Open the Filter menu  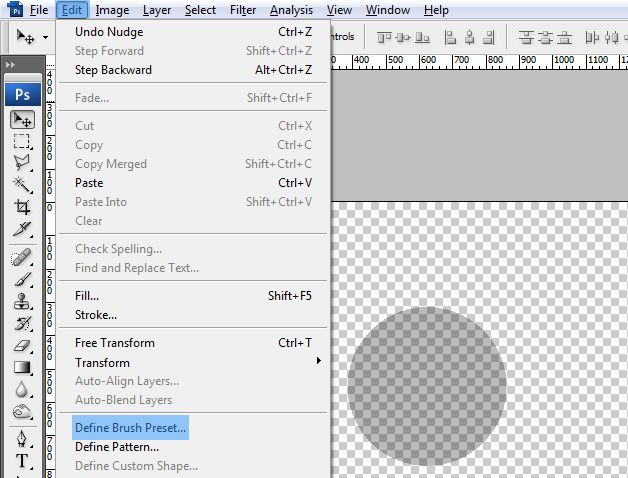[x=243, y=10]
